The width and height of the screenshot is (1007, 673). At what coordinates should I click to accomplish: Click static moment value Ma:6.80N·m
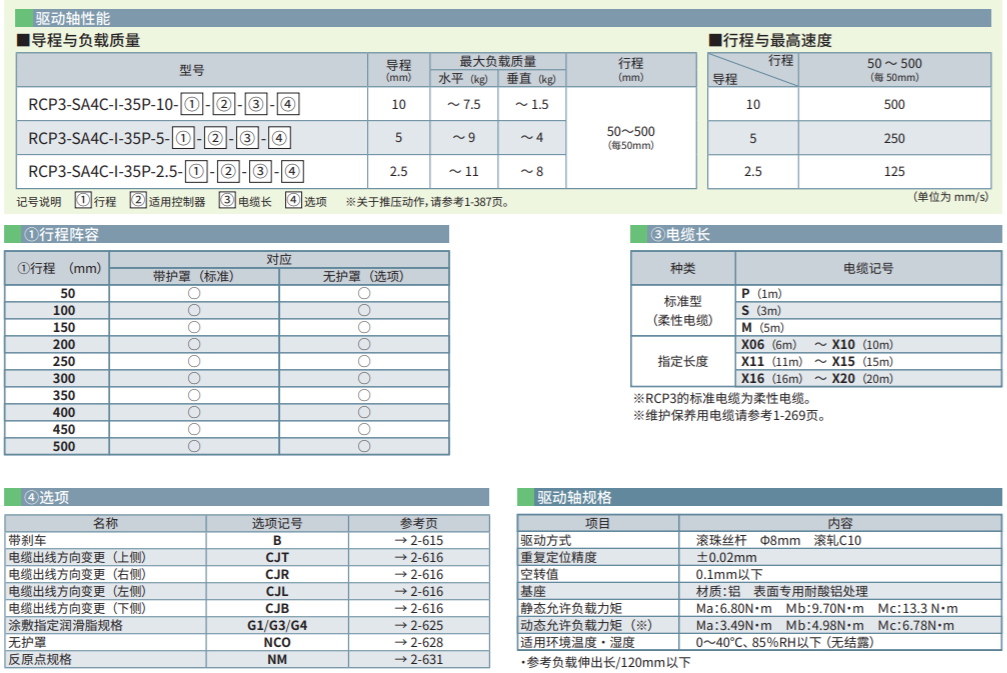click(734, 608)
